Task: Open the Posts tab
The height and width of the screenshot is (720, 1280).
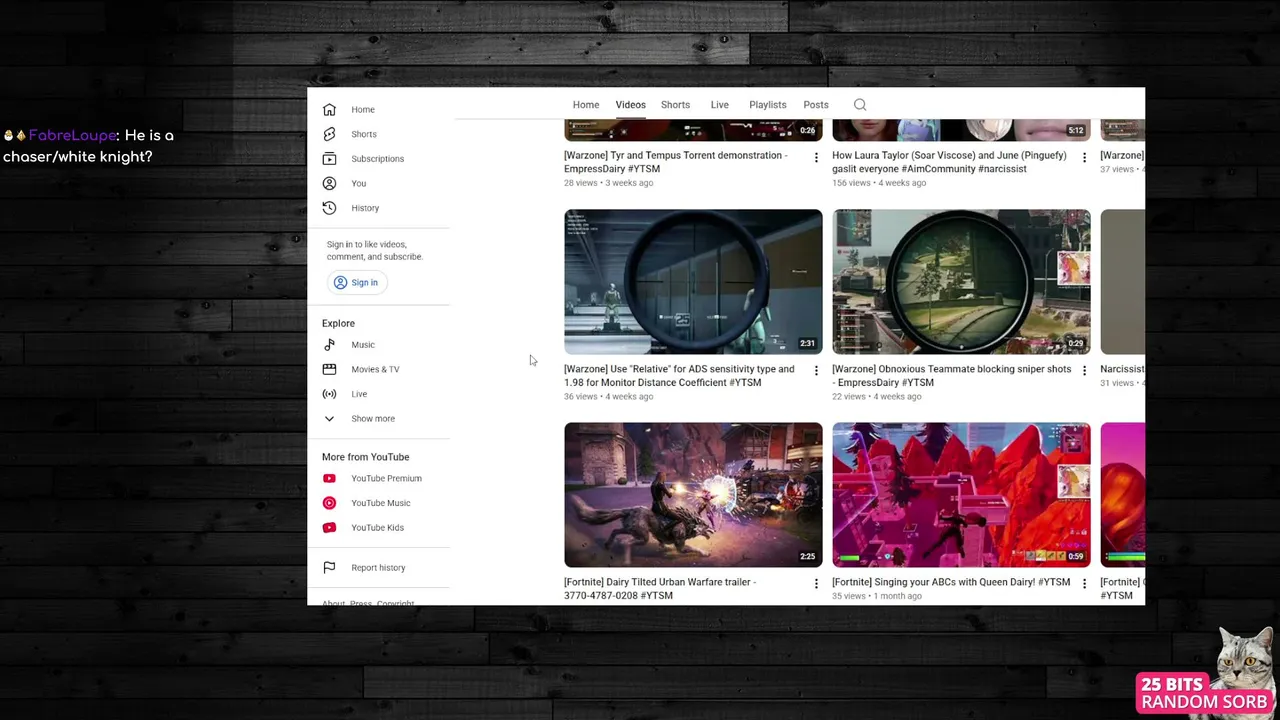Action: click(816, 104)
